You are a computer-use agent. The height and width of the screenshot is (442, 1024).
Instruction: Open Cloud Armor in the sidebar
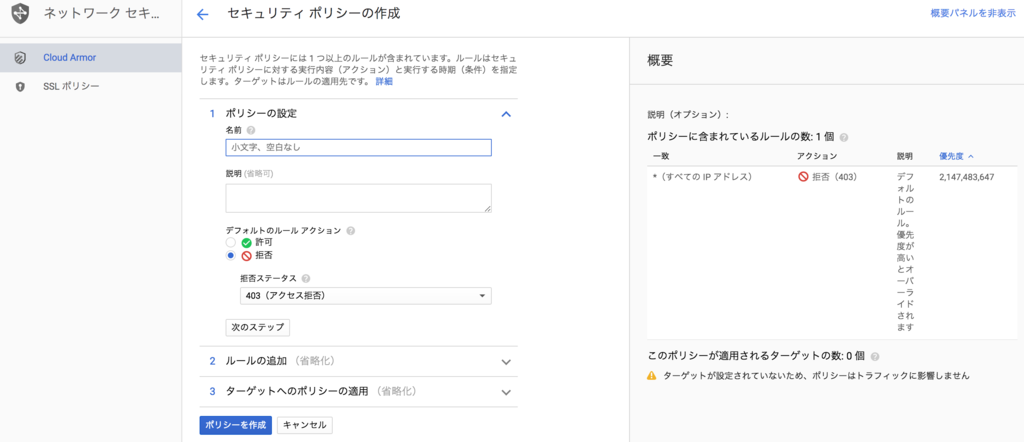click(x=69, y=57)
